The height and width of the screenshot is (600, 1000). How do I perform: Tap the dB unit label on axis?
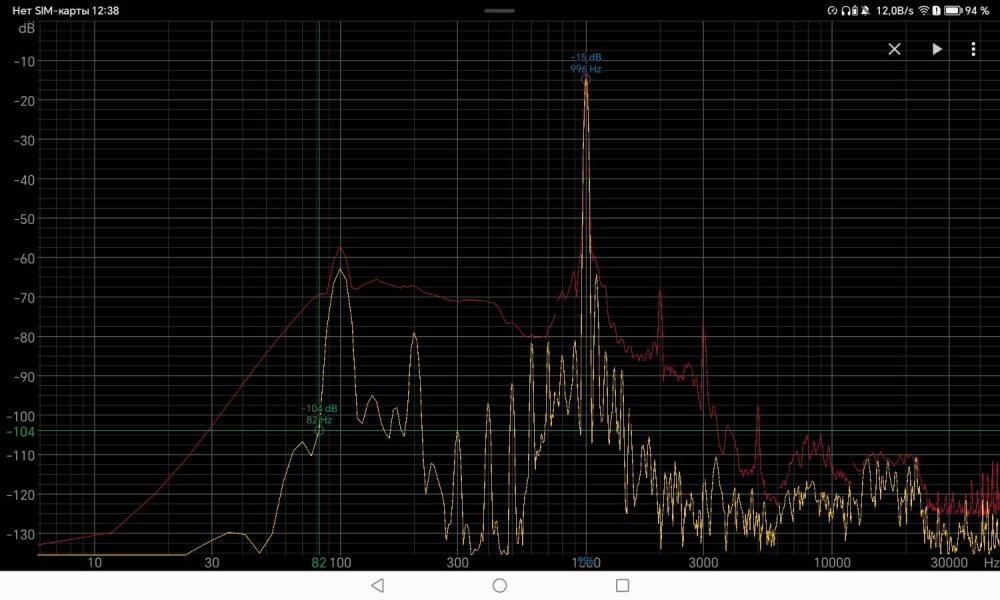[26, 28]
